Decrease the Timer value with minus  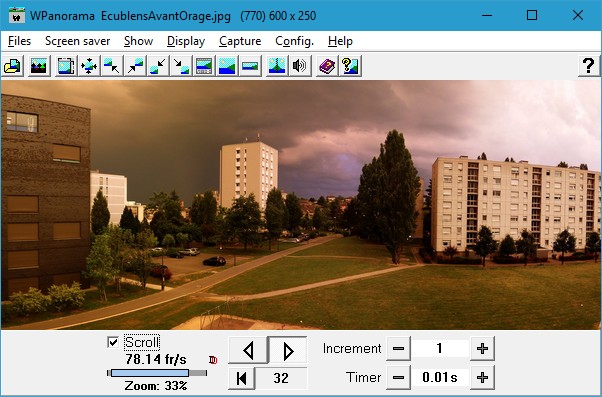398,377
